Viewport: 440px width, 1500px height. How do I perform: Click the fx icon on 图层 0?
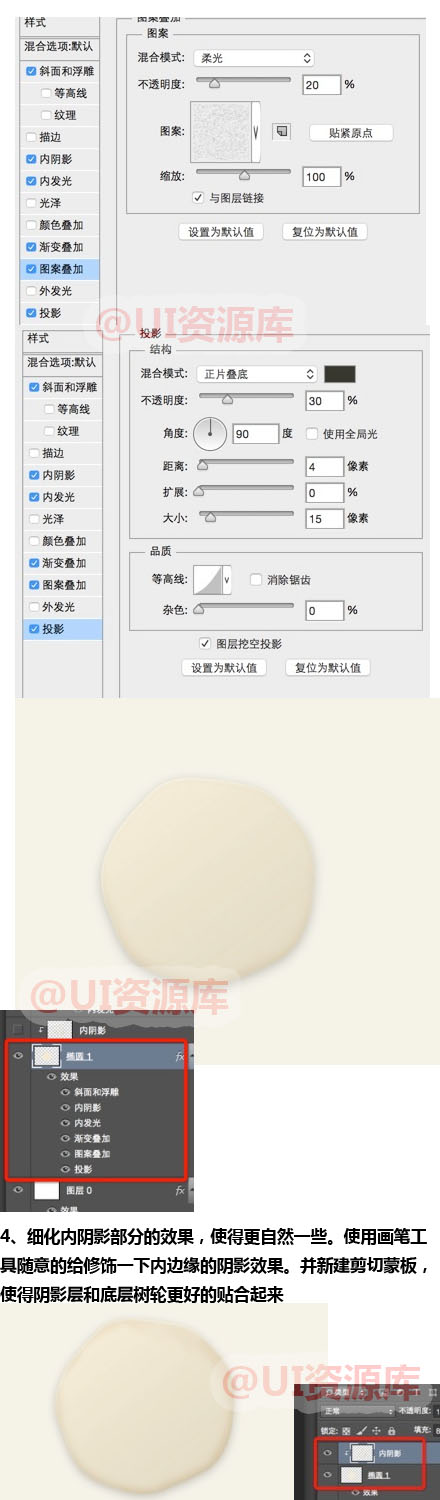pyautogui.click(x=180, y=1191)
